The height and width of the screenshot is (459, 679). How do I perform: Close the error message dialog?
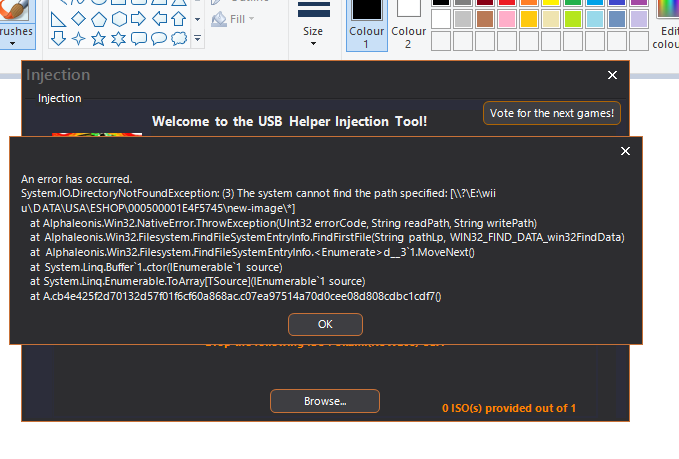click(625, 151)
